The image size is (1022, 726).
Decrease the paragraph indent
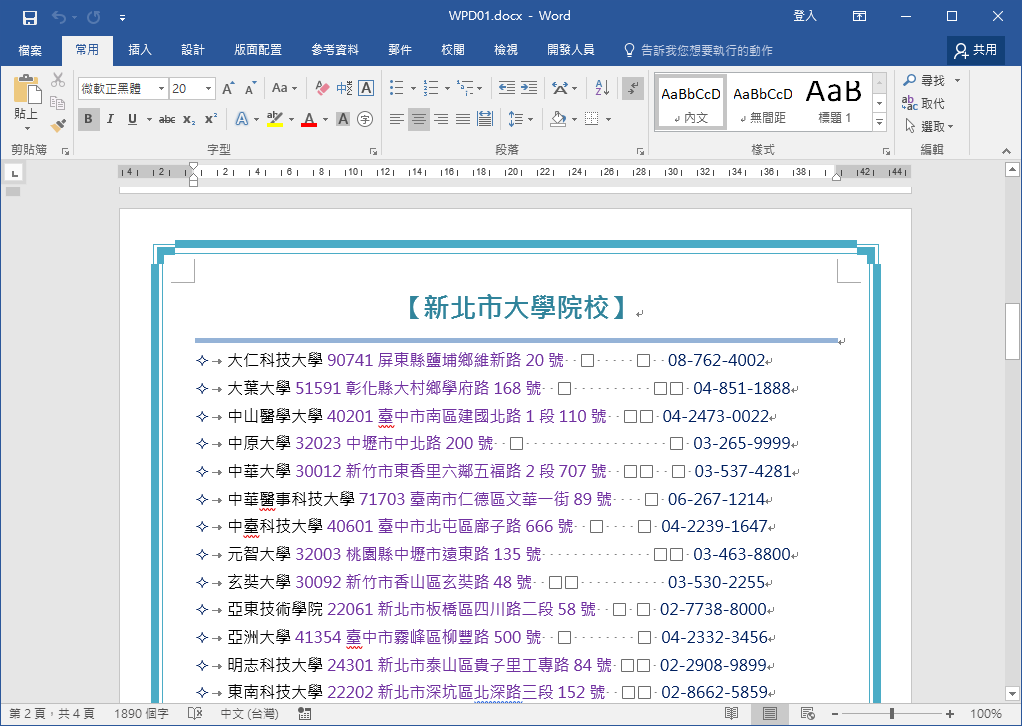point(506,88)
